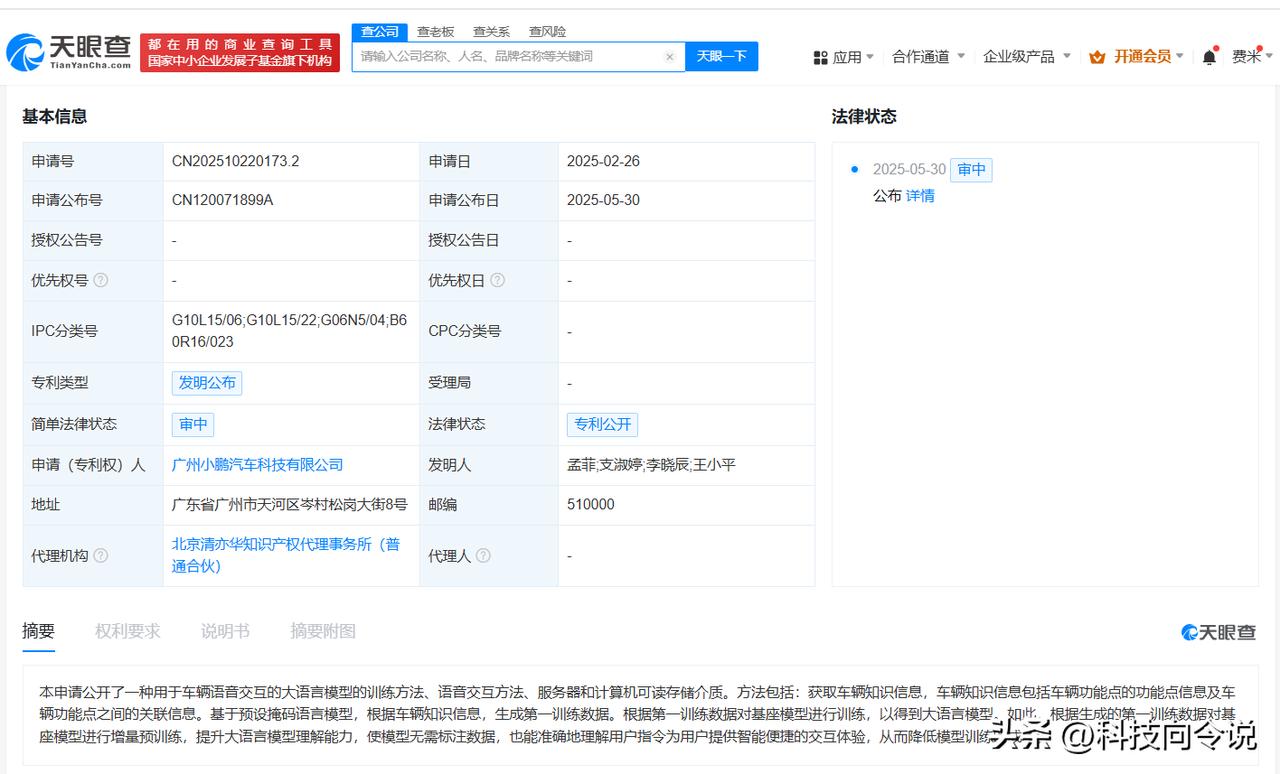Viewport: 1280px width, 774px height.
Task: Select postal code 510000
Action: 591,505
